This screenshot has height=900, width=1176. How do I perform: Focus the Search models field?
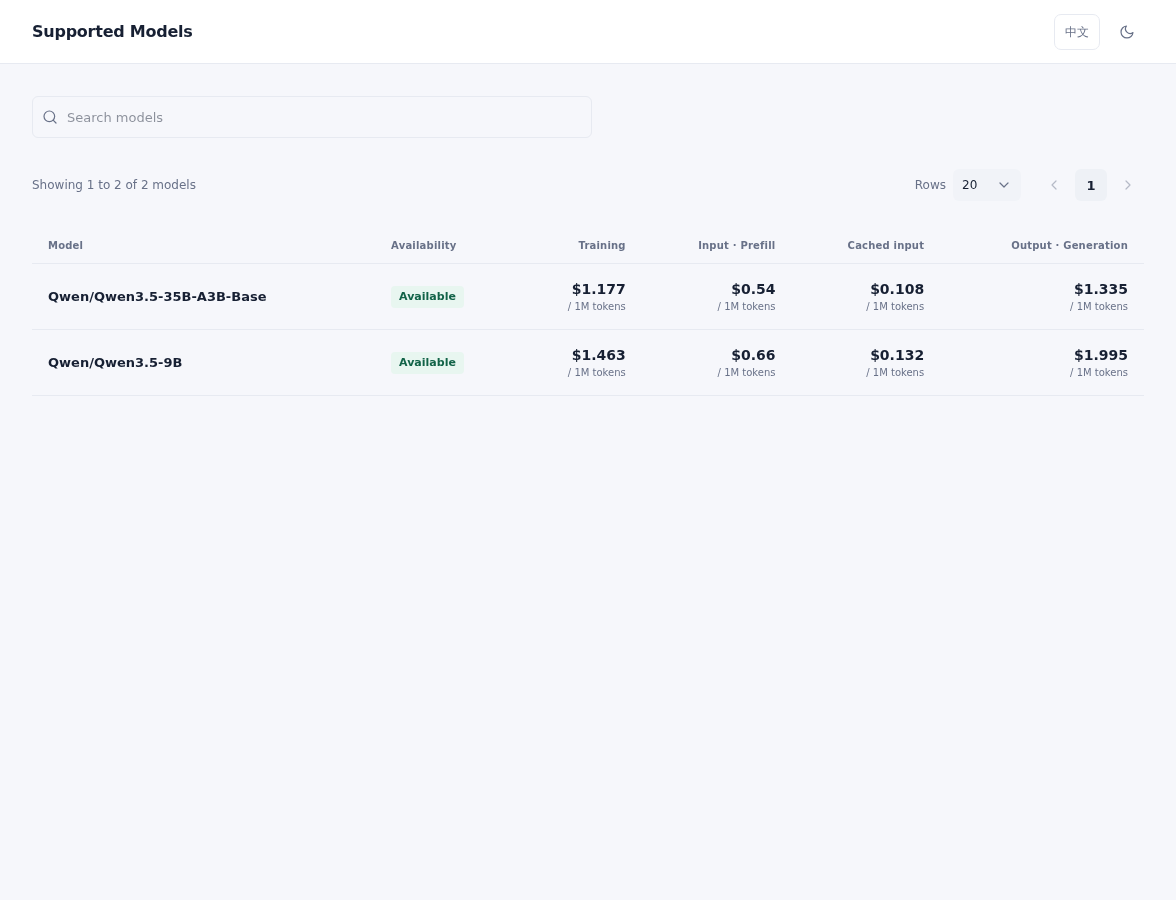tap(311, 117)
